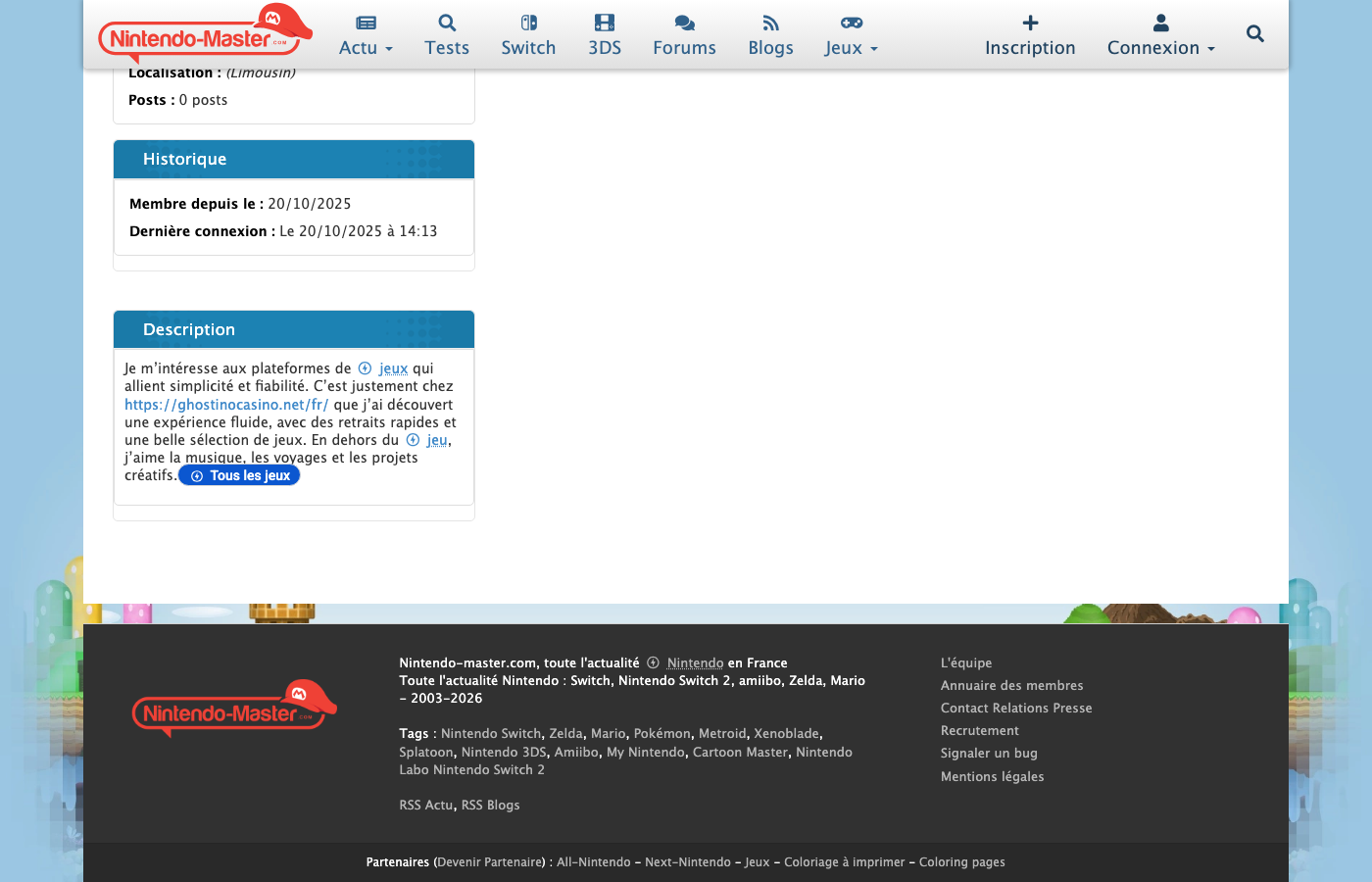Open the L'équipe footer link

point(966,663)
